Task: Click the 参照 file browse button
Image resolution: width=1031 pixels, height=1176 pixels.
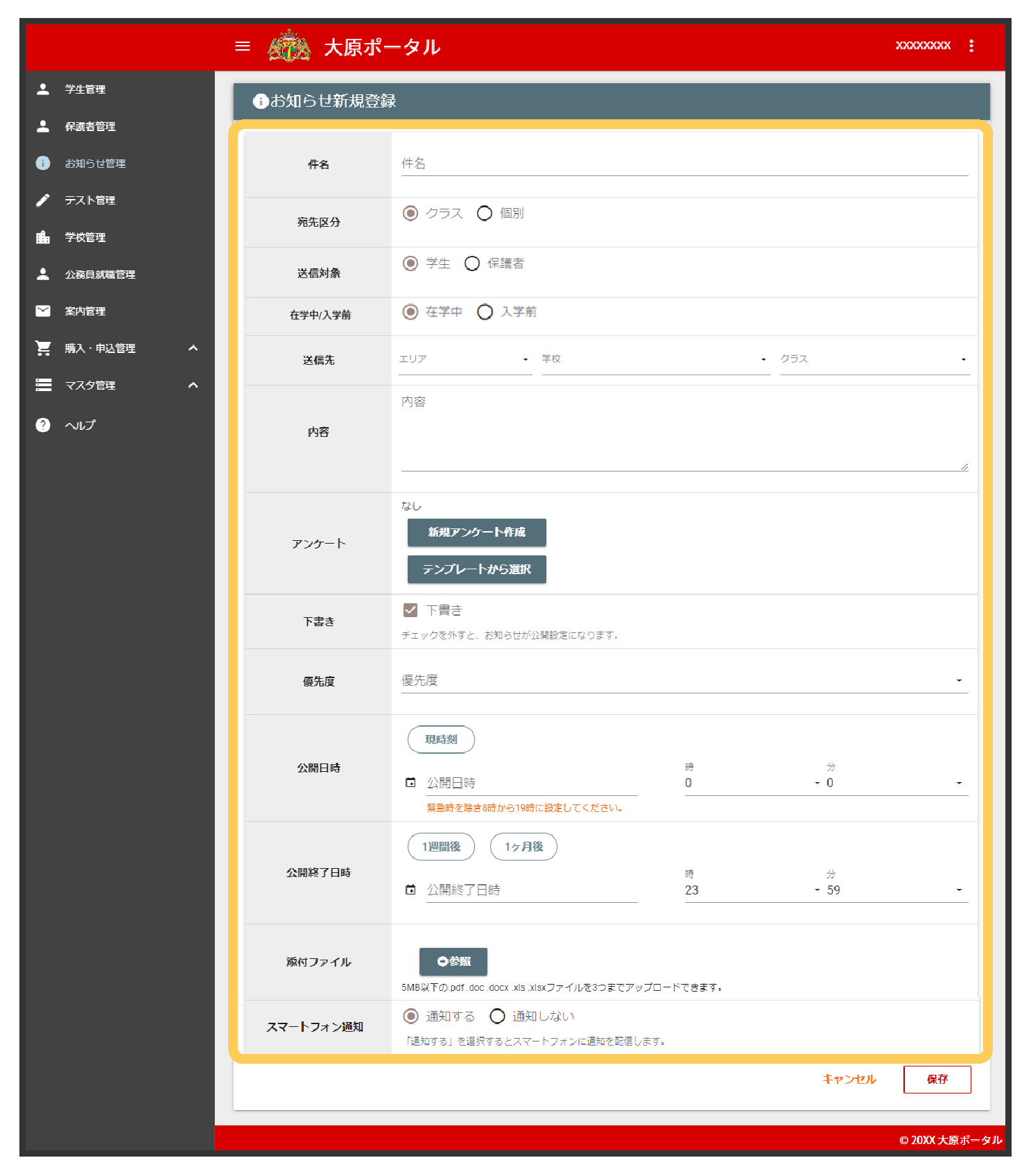Action: tap(453, 962)
